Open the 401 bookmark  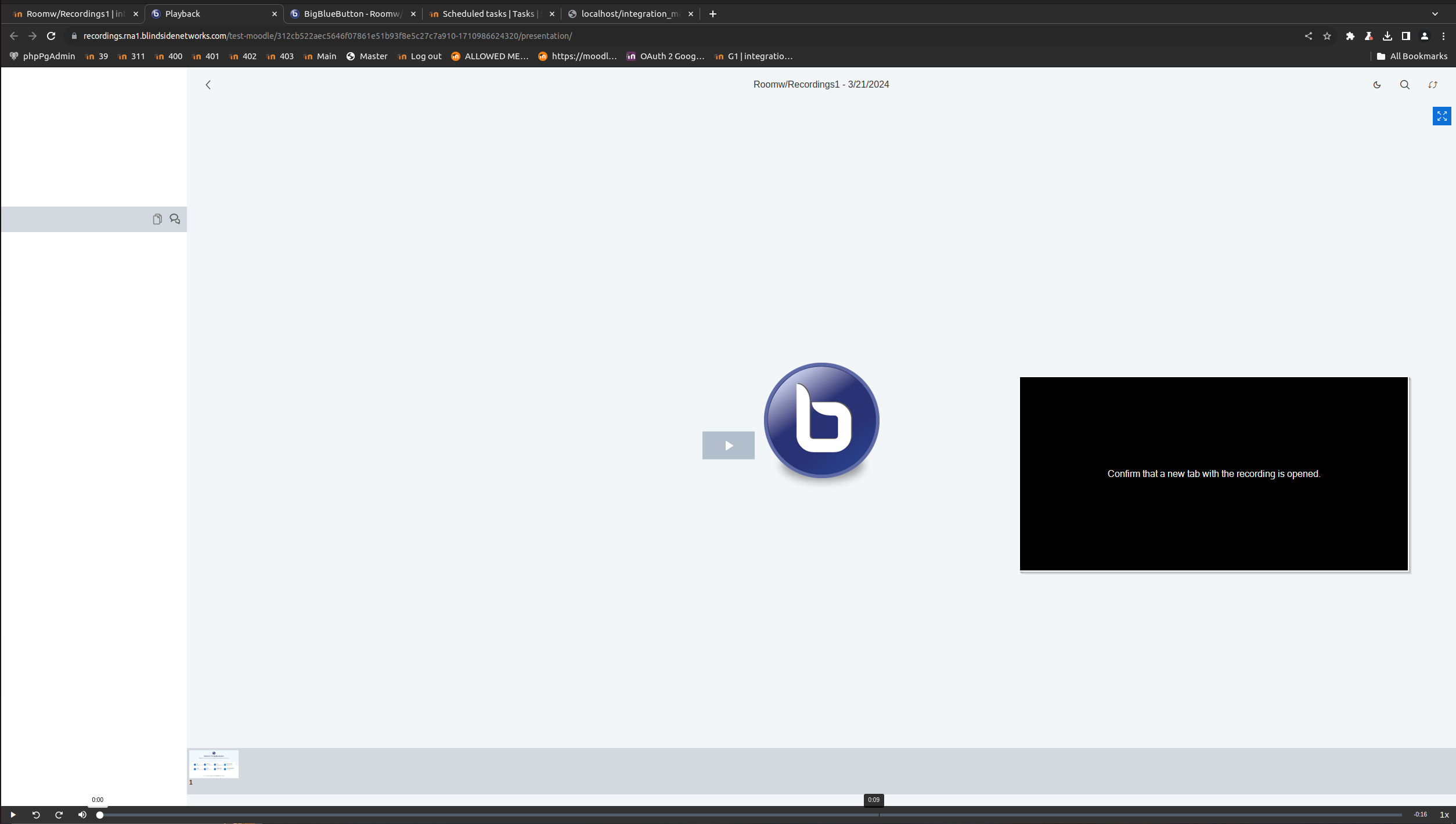206,56
